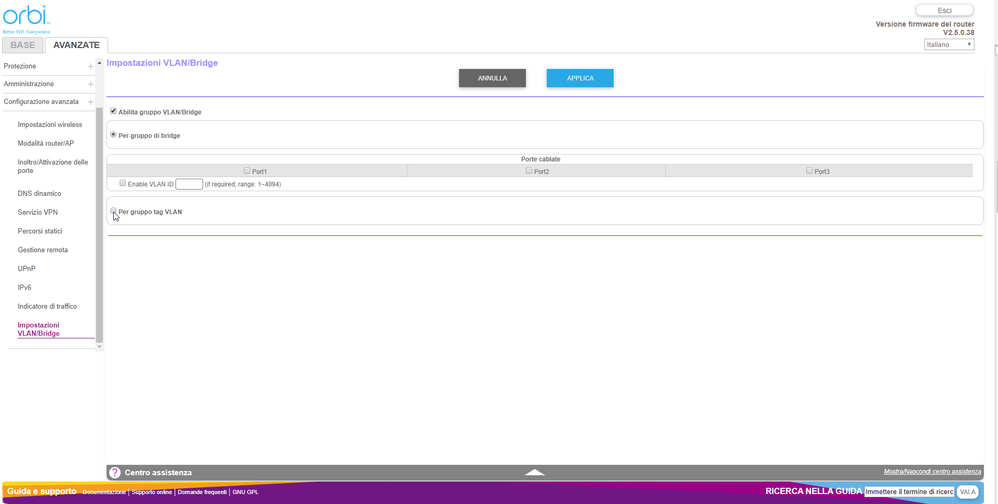Screen dimensions: 998x504
Task: Switch to the BASE tab
Action: 22,45
